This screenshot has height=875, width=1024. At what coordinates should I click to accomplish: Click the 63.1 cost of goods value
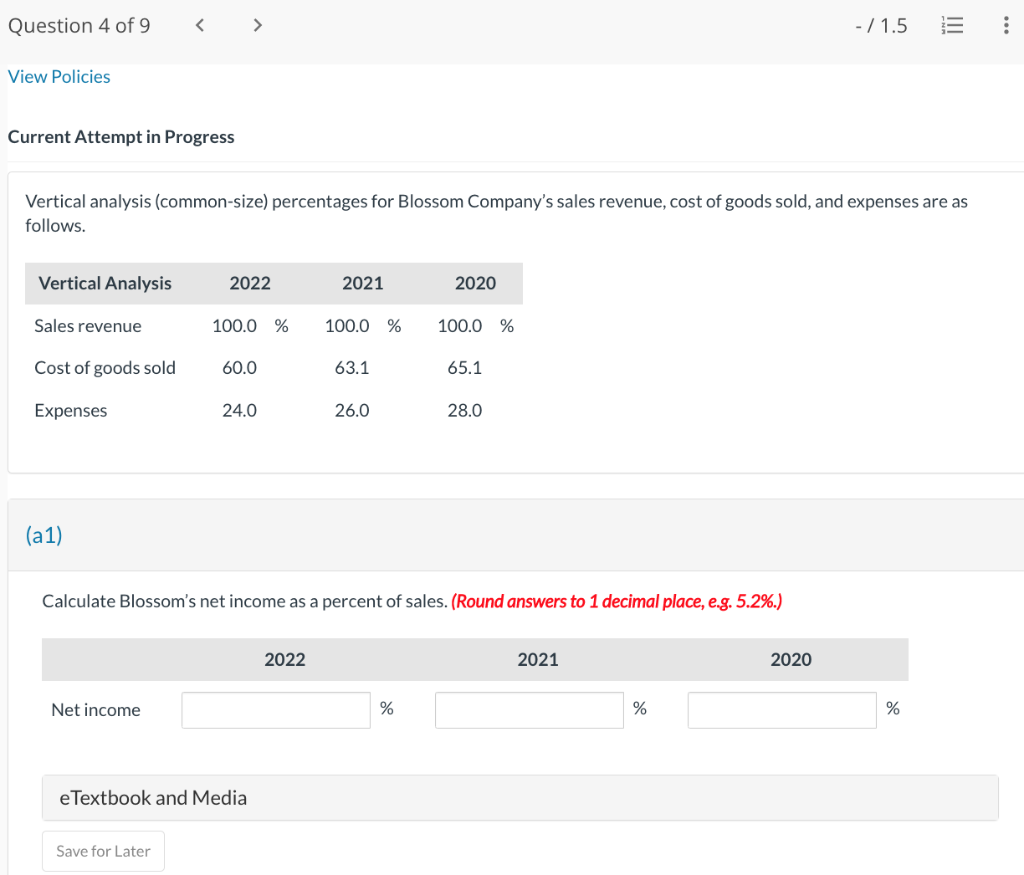[x=351, y=368]
